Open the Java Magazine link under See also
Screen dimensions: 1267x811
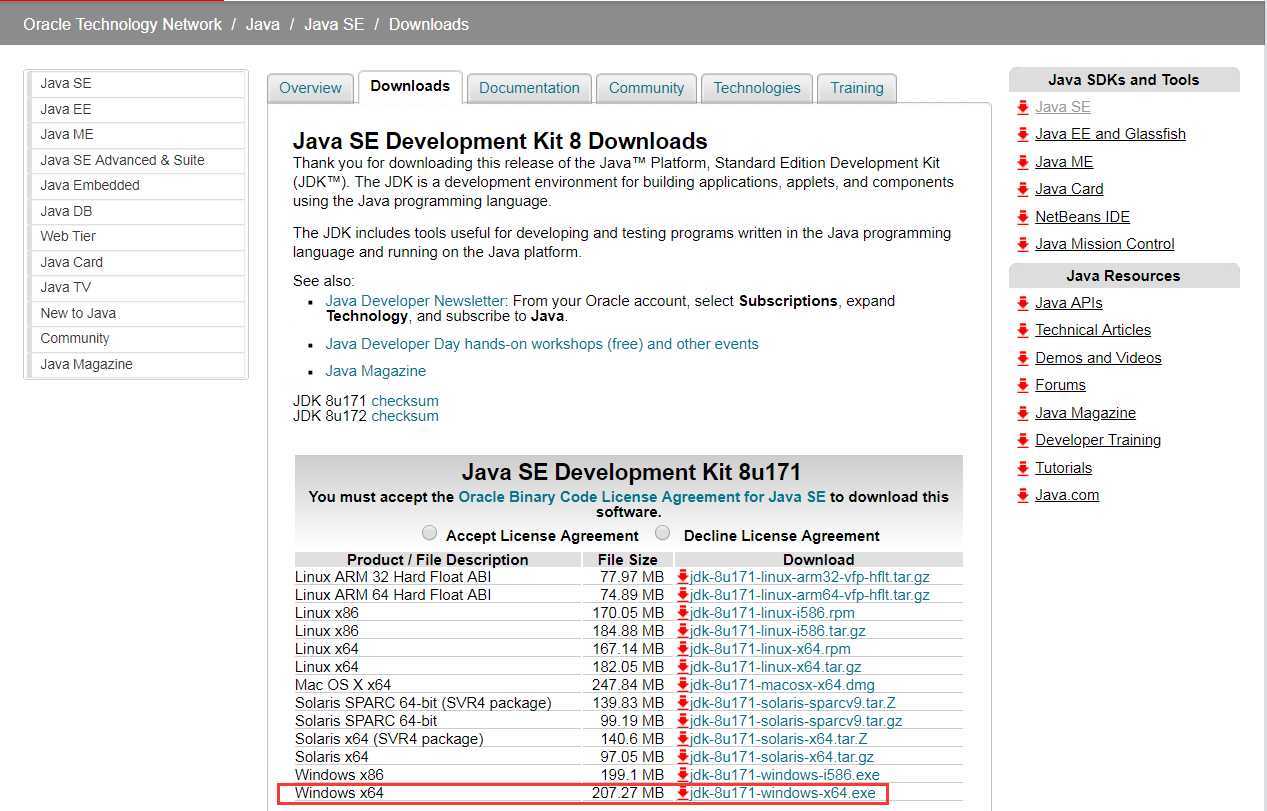tap(376, 371)
